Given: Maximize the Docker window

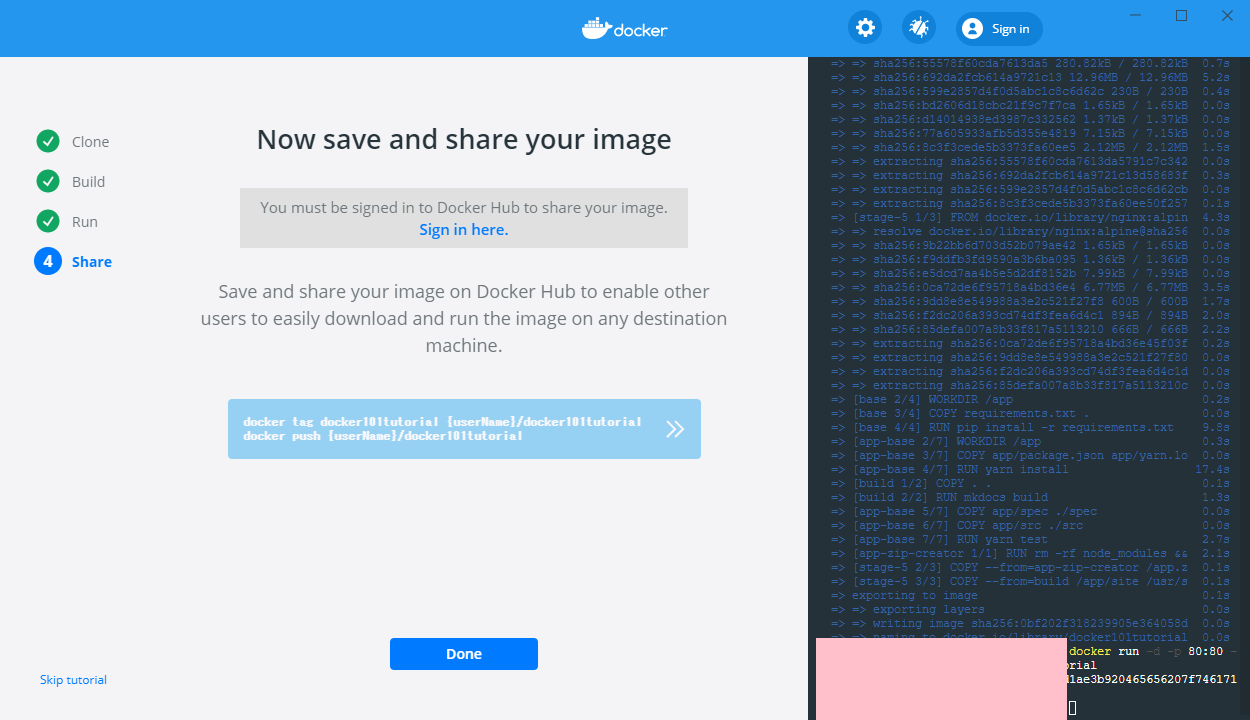Looking at the screenshot, I should click(x=1181, y=16).
